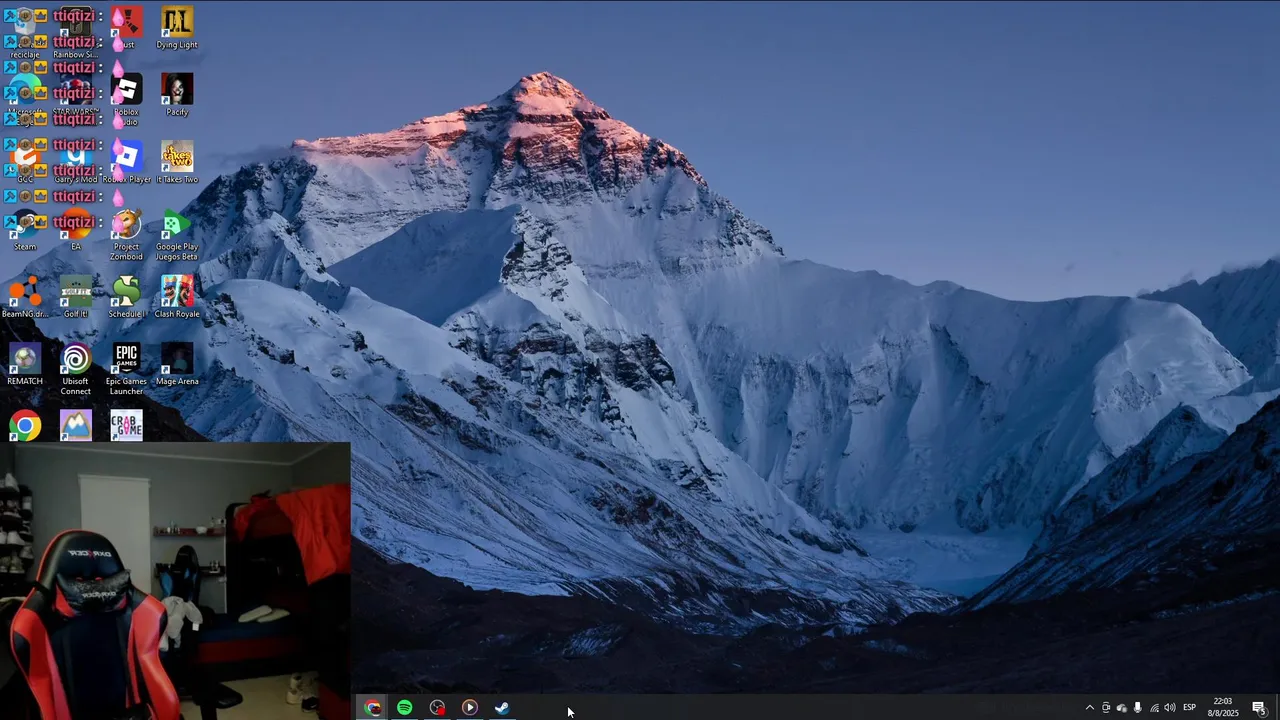Launch Dying Light from the desktop

tap(177, 27)
